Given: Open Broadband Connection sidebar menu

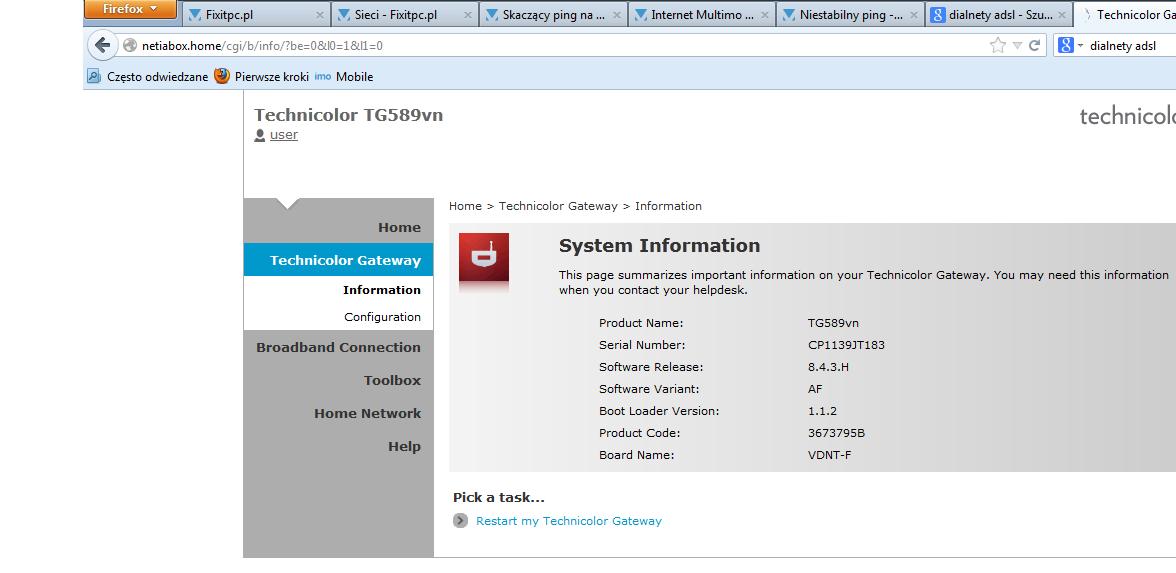Looking at the screenshot, I should (x=338, y=347).
